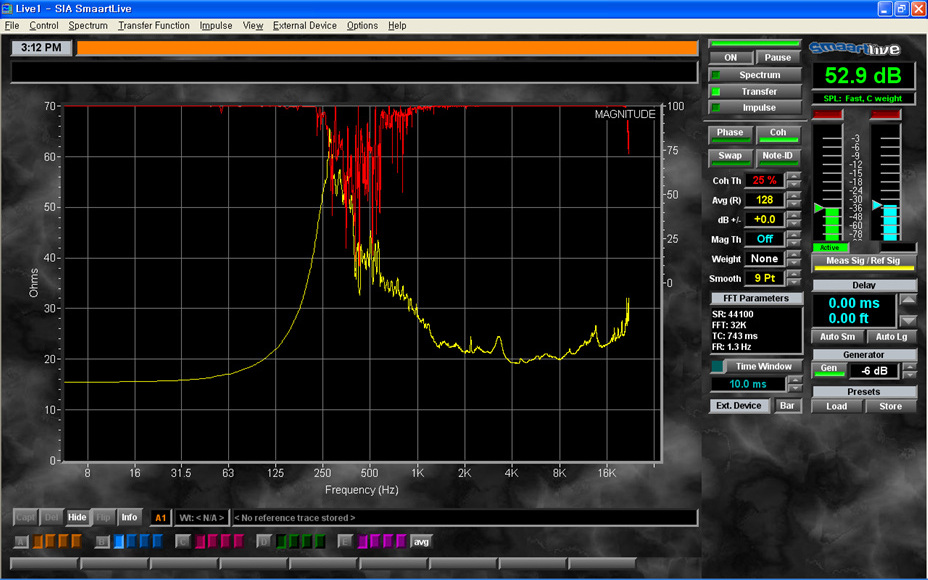Select reference bank A button
This screenshot has width=928, height=580.
tap(21, 541)
